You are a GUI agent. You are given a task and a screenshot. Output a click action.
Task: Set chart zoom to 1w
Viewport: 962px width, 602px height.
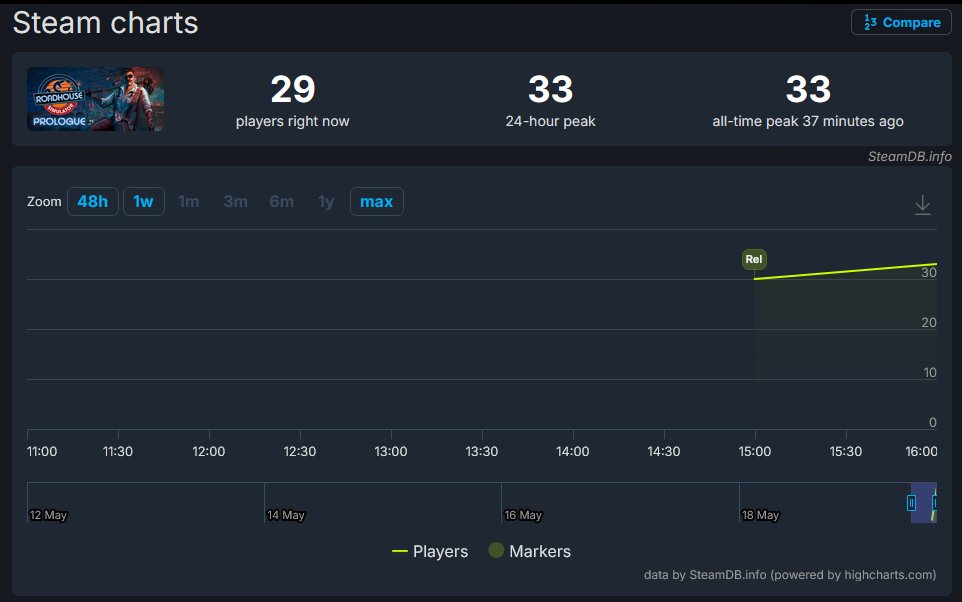click(x=144, y=201)
